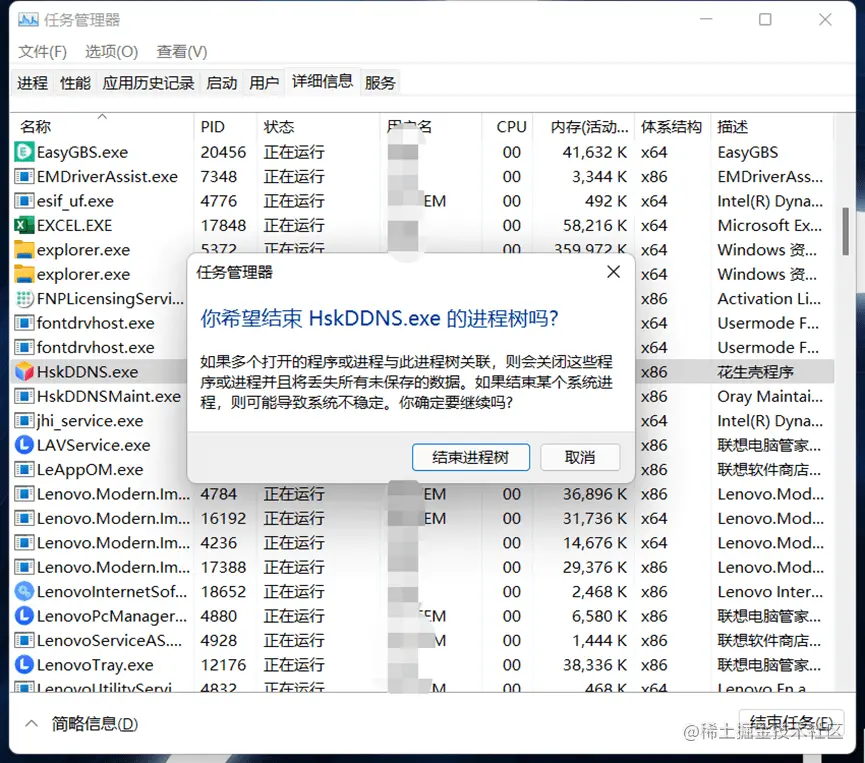
Task: Click description Activation Li...
Action: click(x=769, y=298)
